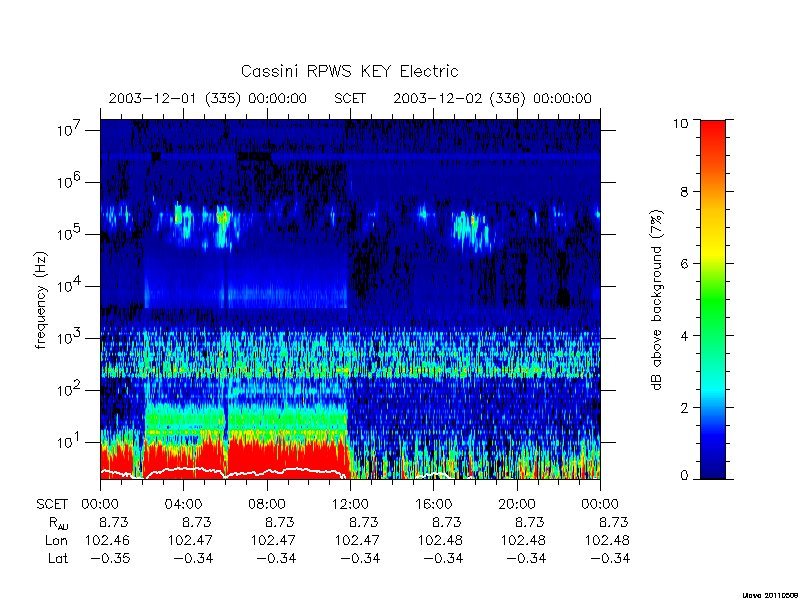800x600 pixels.
Task: Click the colorbar scale value "4"
Action: coord(684,336)
